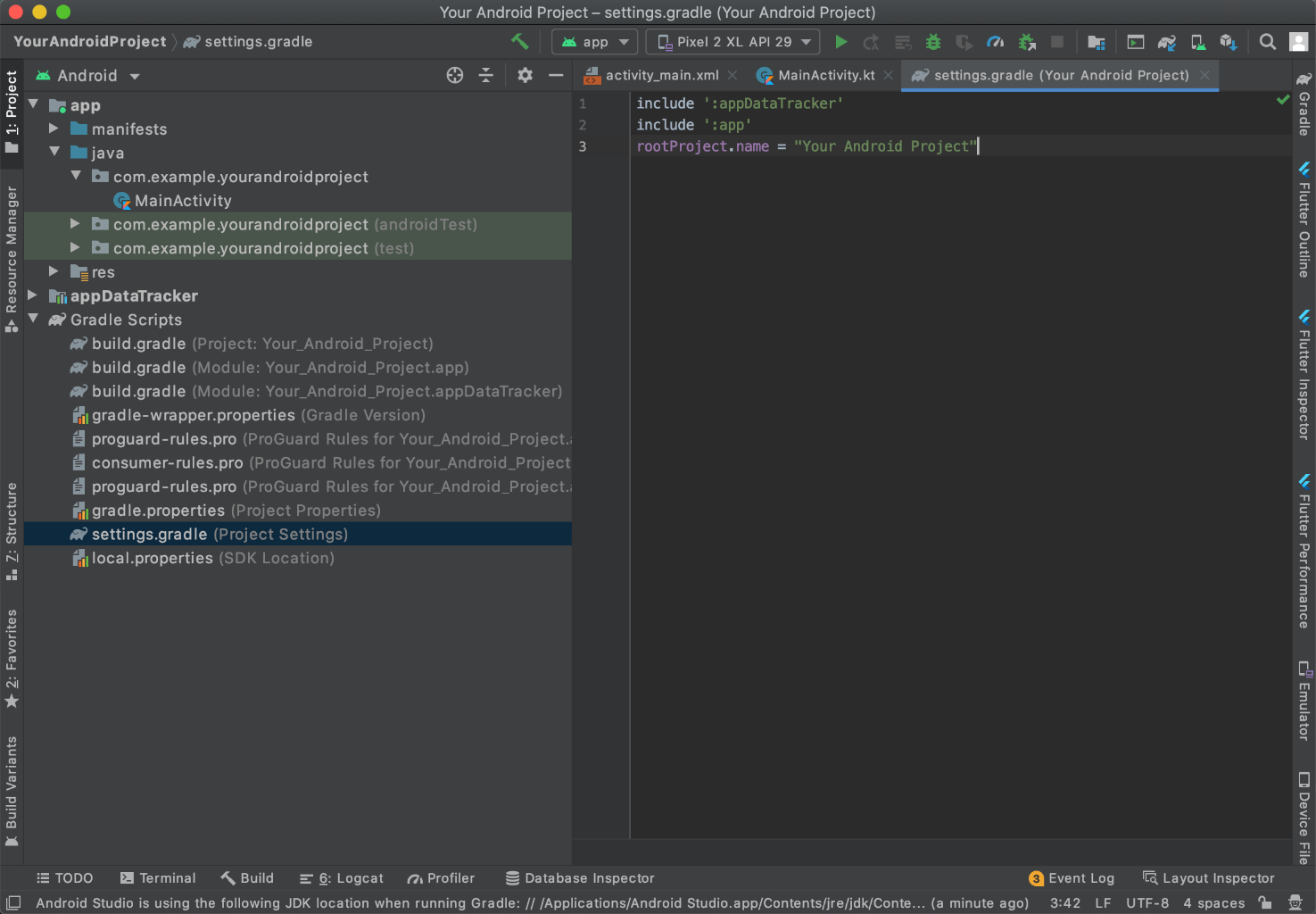Open the Gradle side panel tab
Image resolution: width=1316 pixels, height=914 pixels.
click(1304, 104)
